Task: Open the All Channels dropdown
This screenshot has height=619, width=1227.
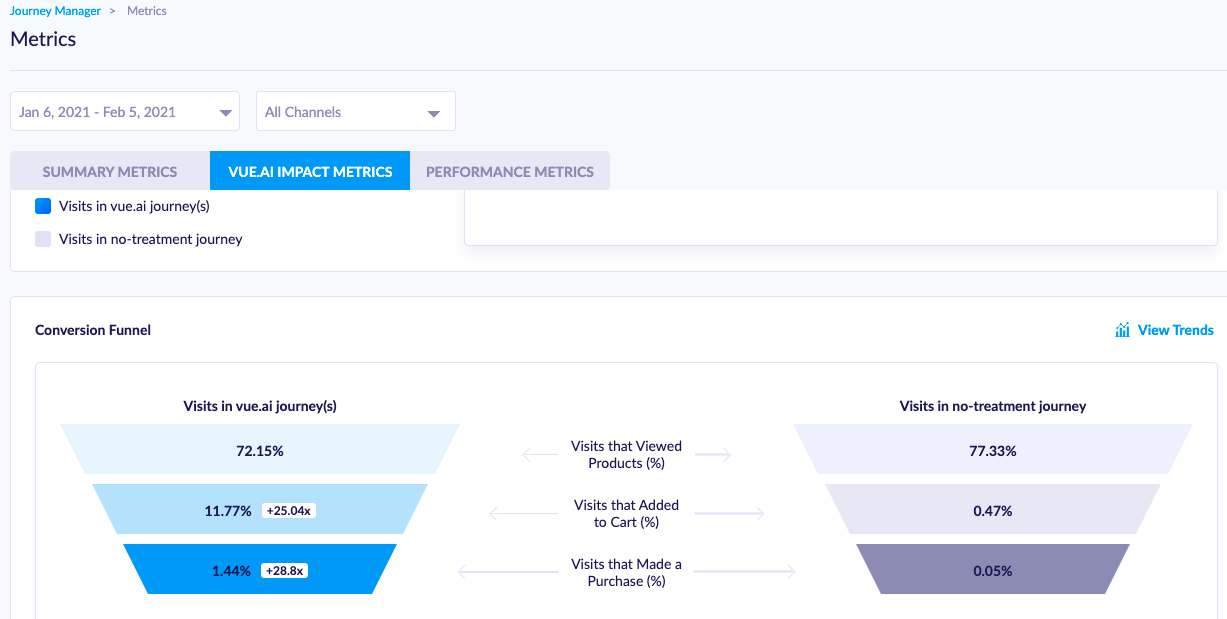Action: (x=356, y=111)
